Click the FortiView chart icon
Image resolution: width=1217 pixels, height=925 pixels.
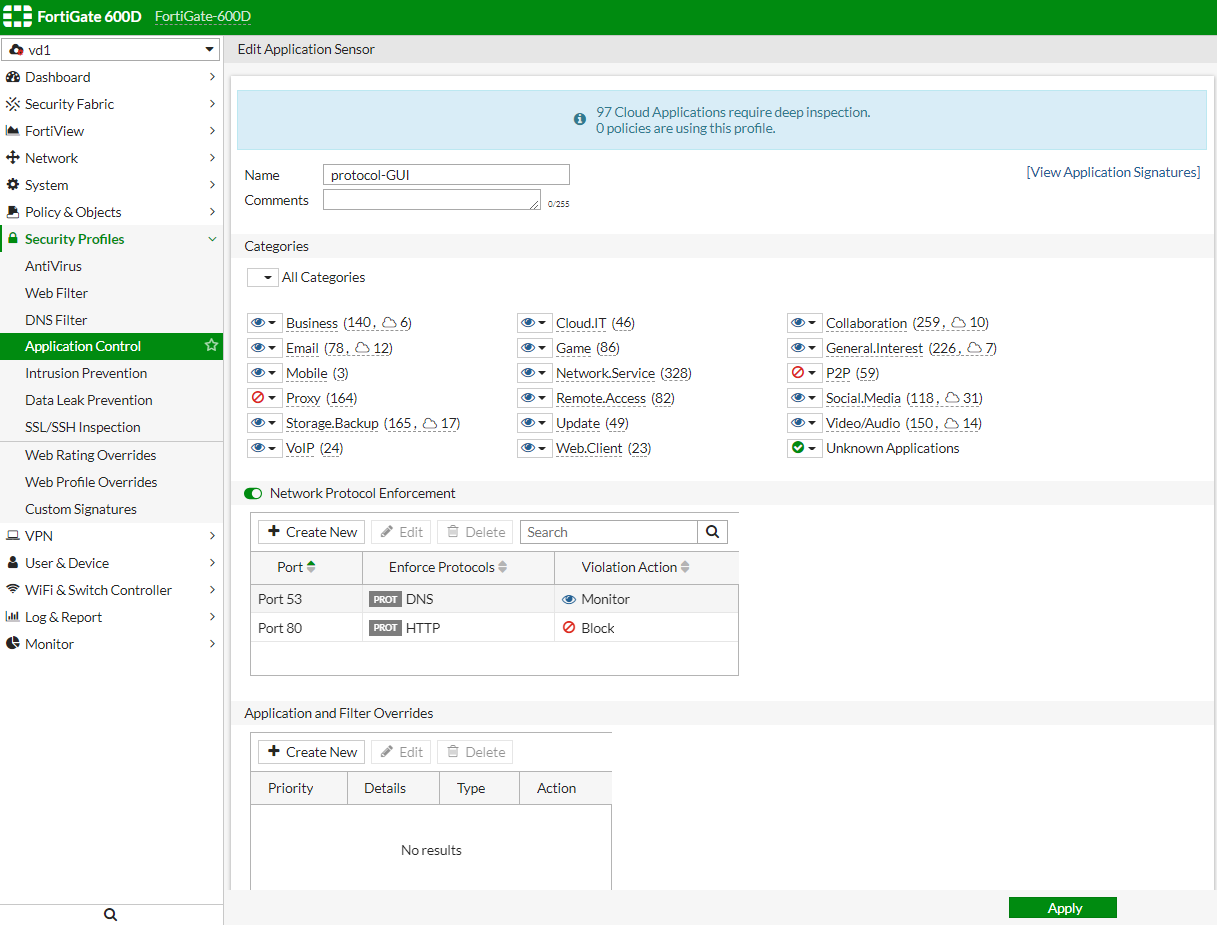(13, 131)
